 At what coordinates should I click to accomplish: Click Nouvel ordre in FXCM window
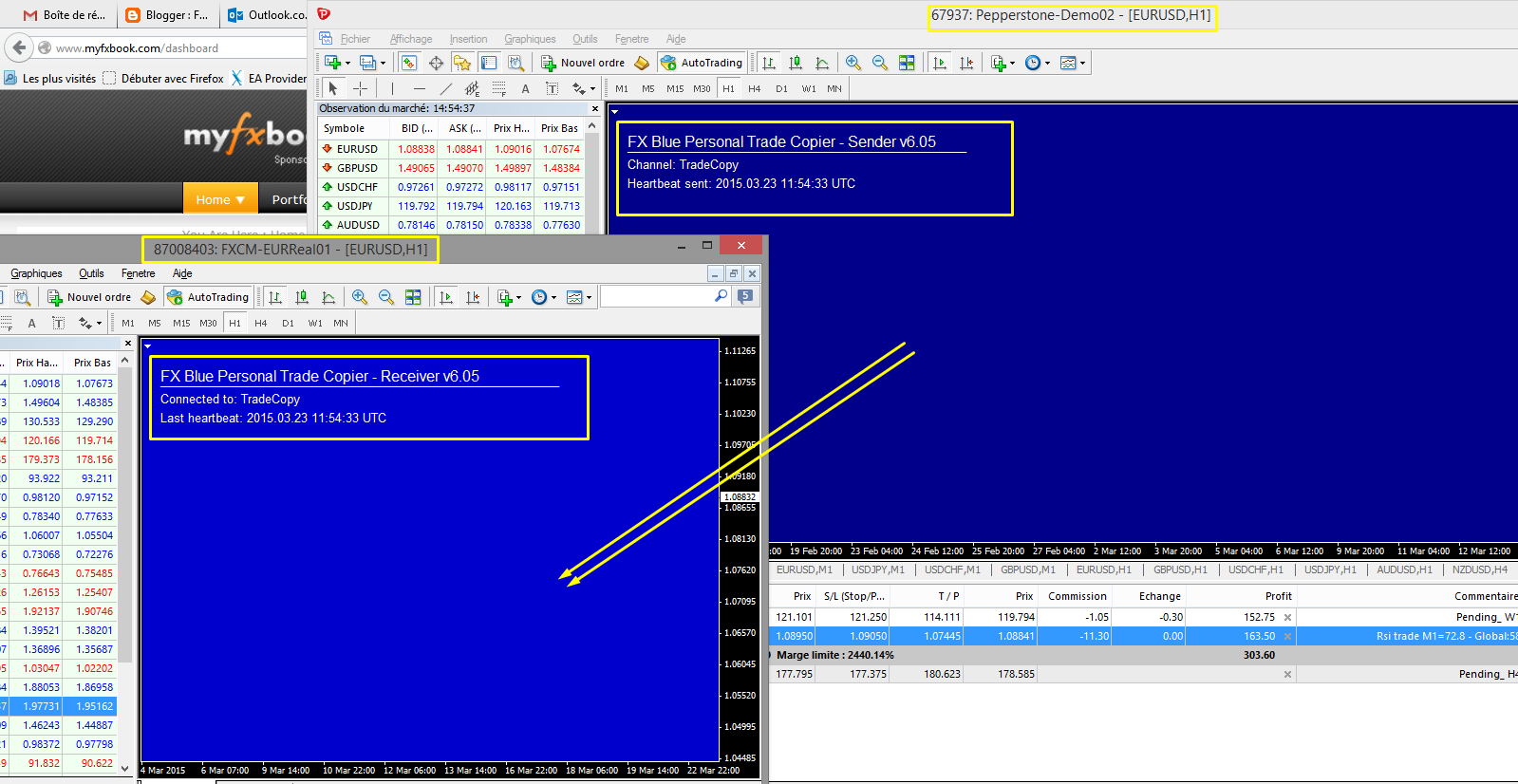pyautogui.click(x=88, y=297)
